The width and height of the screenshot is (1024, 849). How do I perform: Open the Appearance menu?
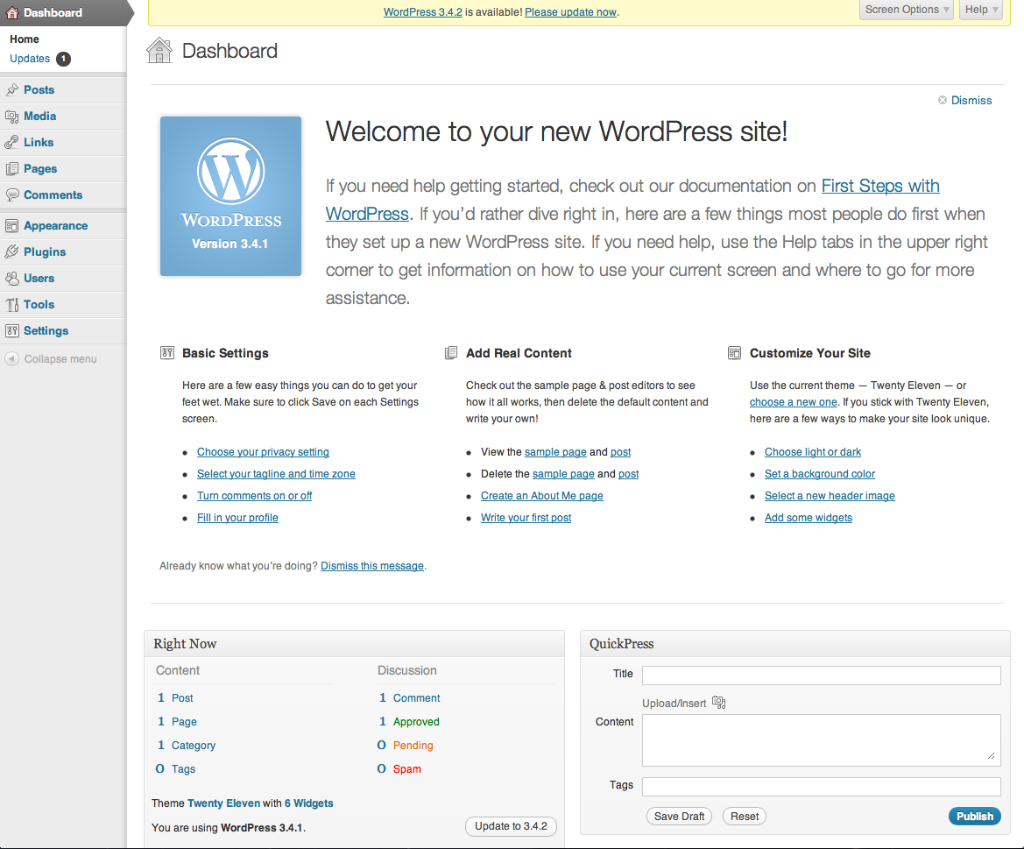56,225
